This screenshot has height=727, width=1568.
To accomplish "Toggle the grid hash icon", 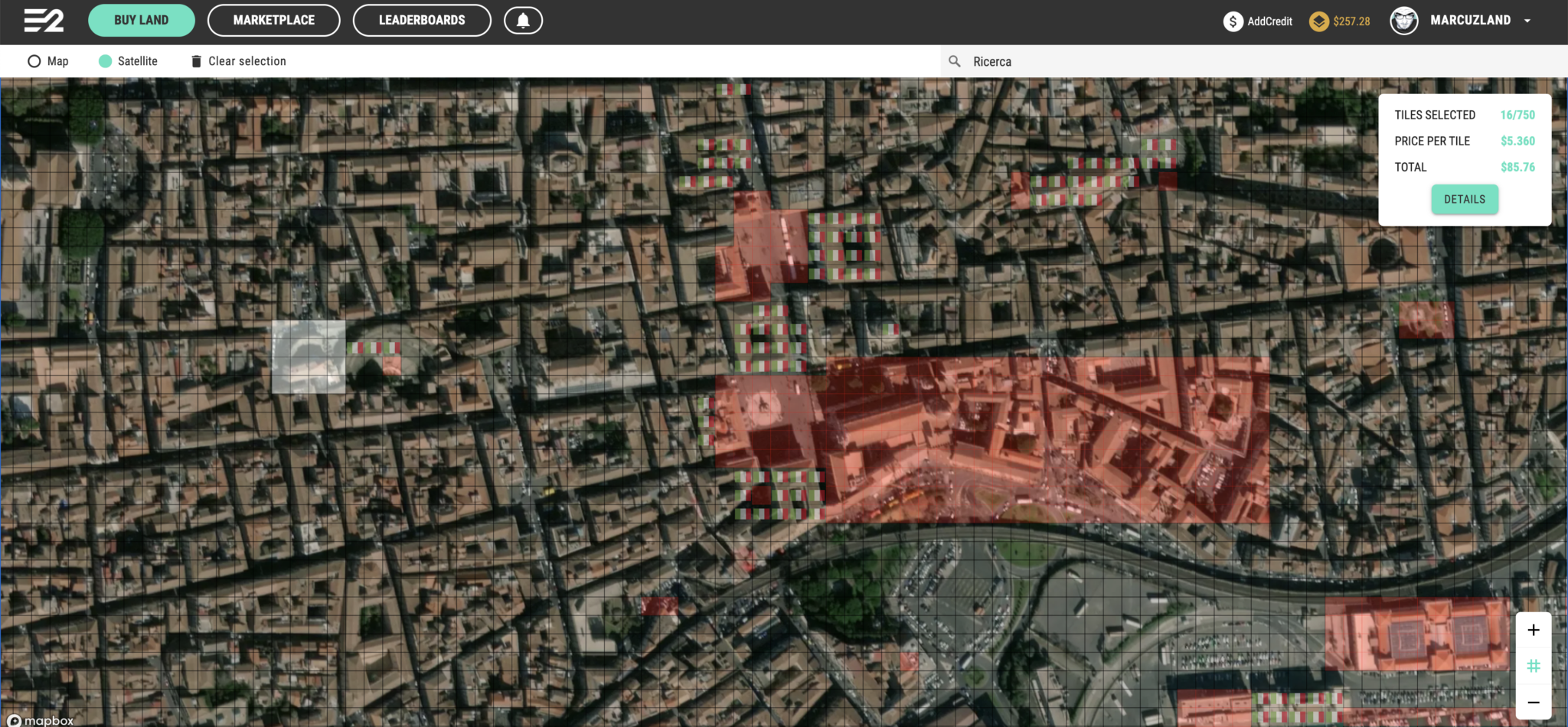I will (x=1533, y=666).
